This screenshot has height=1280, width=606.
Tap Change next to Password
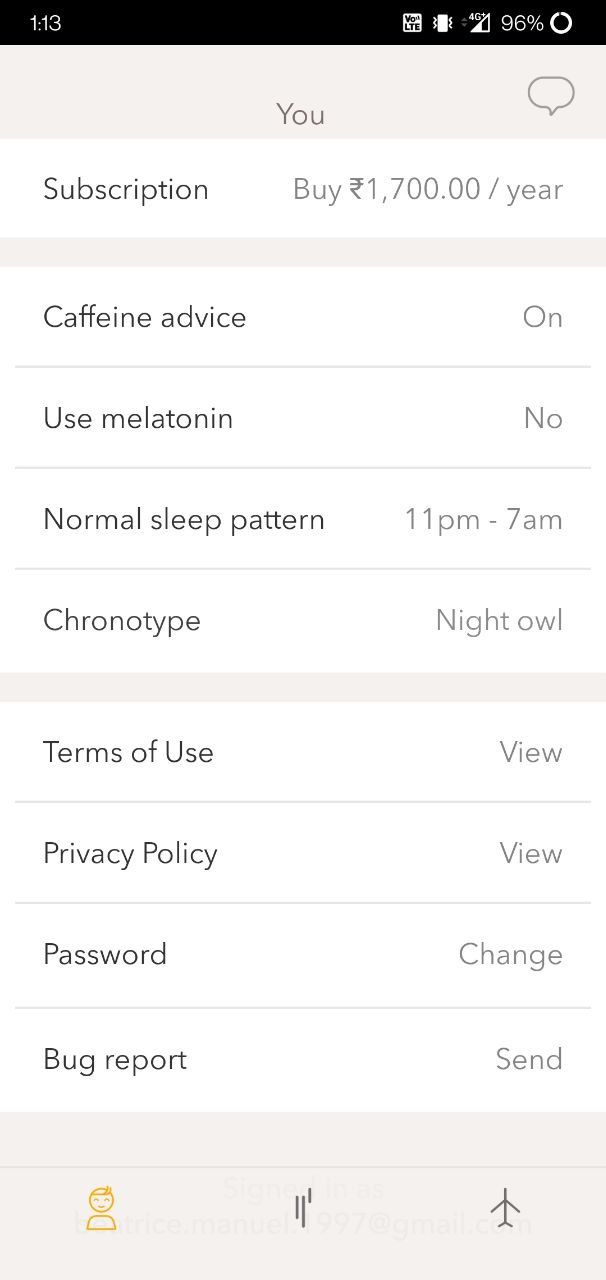click(x=510, y=954)
